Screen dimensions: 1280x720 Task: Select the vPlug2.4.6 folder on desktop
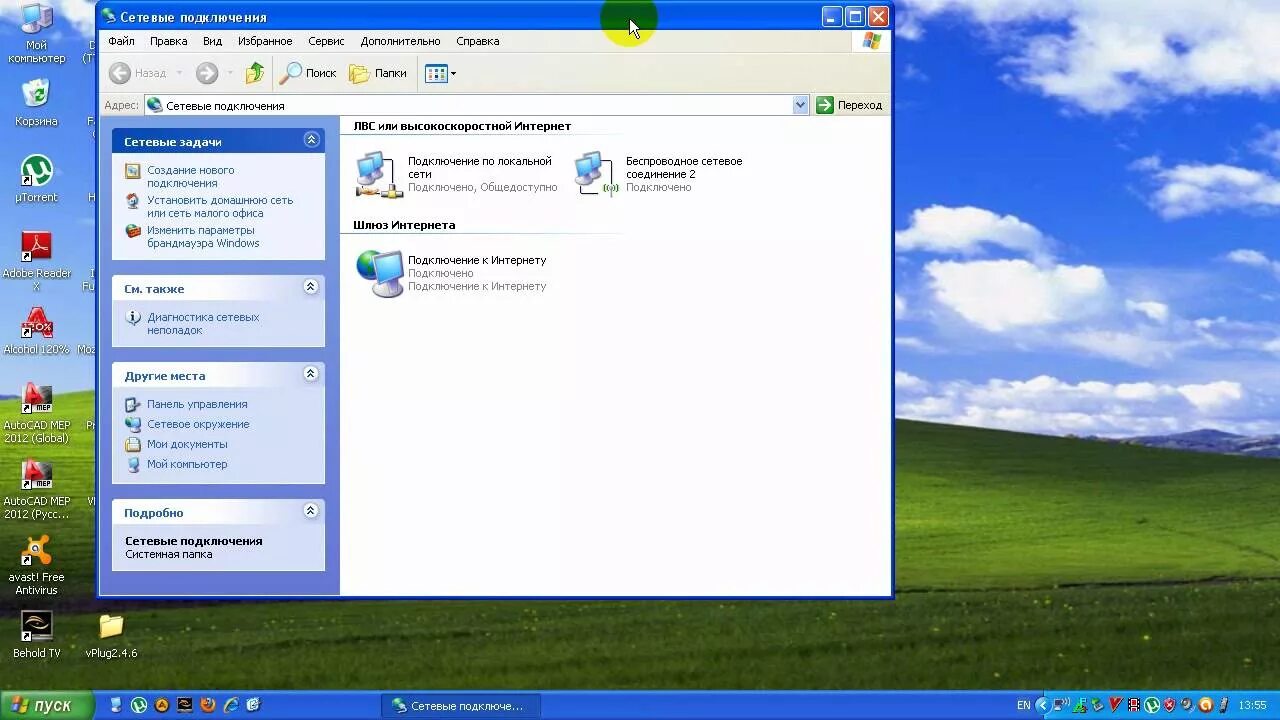[x=111, y=634]
